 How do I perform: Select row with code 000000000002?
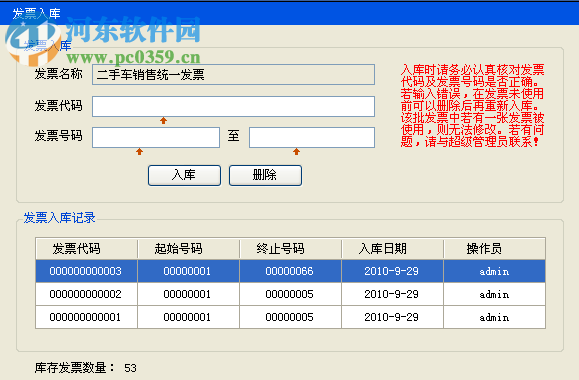click(290, 294)
